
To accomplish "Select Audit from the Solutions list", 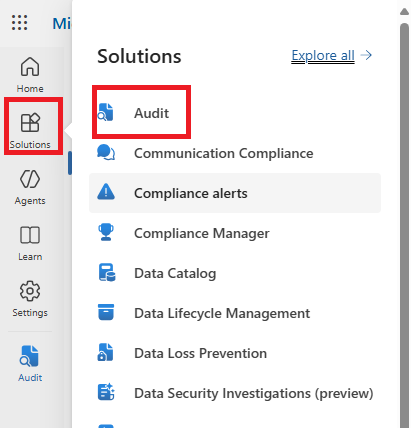I will (x=152, y=113).
